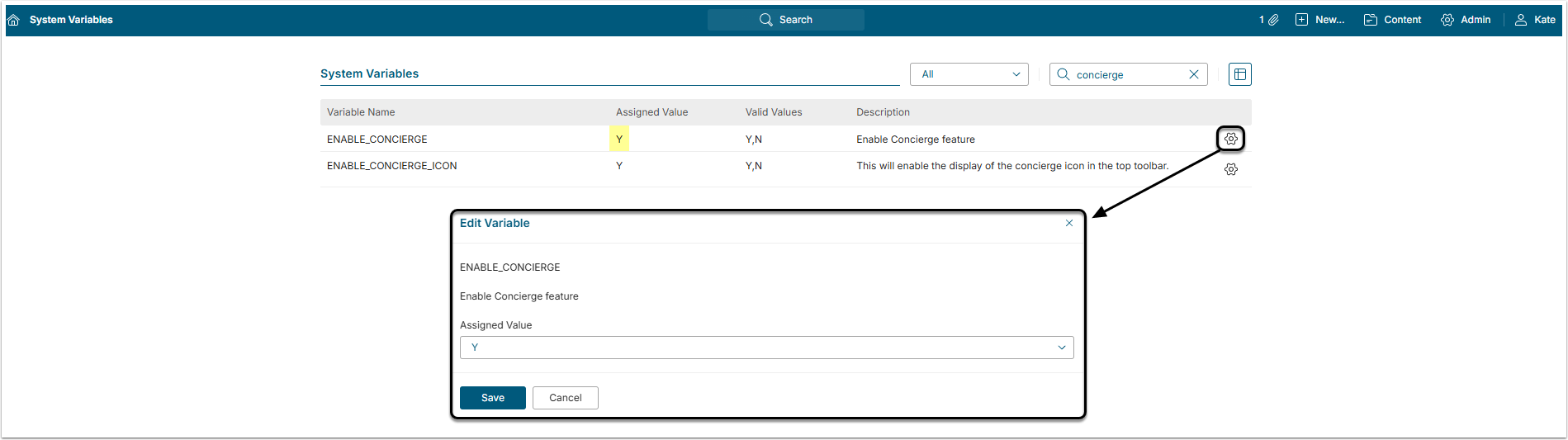Save the variable change
Image resolution: width=1568 pixels, height=440 pixels.
click(x=492, y=398)
